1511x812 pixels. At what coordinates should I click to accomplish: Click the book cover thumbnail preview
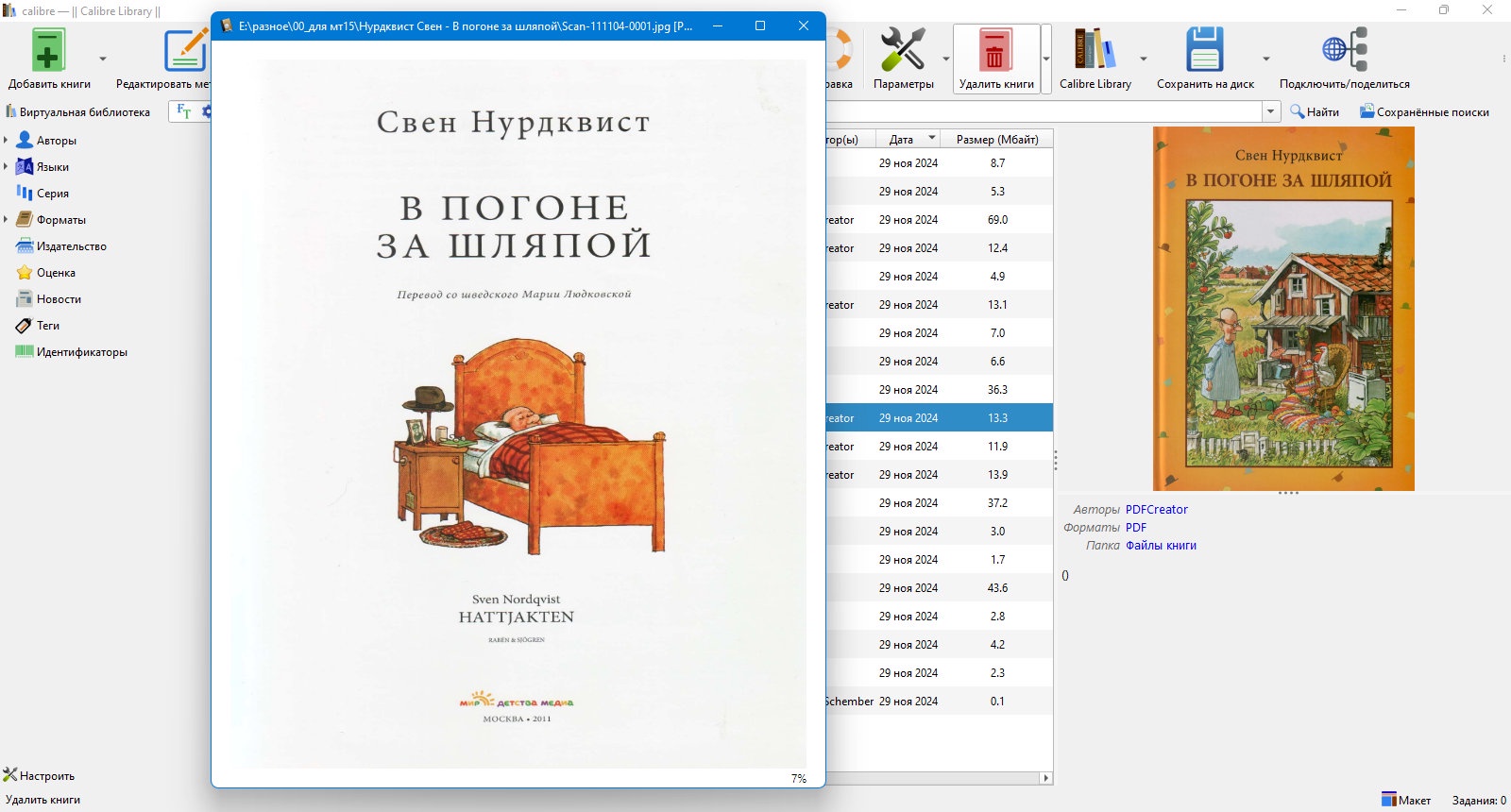pyautogui.click(x=1283, y=309)
